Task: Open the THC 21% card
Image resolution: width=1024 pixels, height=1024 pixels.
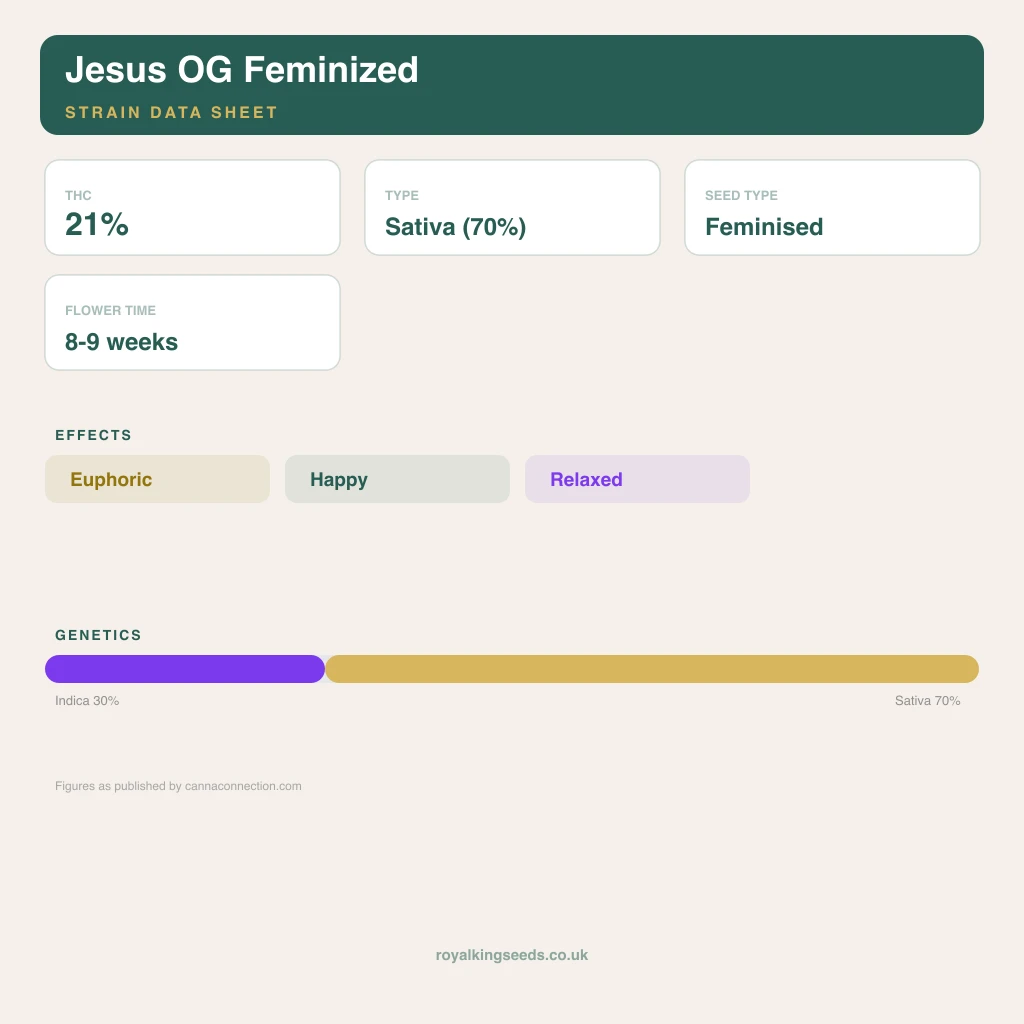Action: click(193, 208)
